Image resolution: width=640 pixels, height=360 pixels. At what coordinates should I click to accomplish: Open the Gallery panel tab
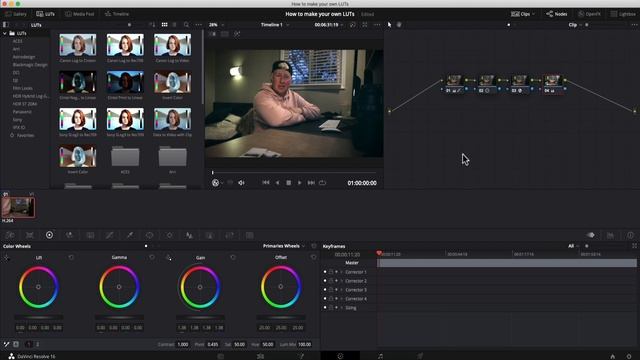(x=16, y=14)
